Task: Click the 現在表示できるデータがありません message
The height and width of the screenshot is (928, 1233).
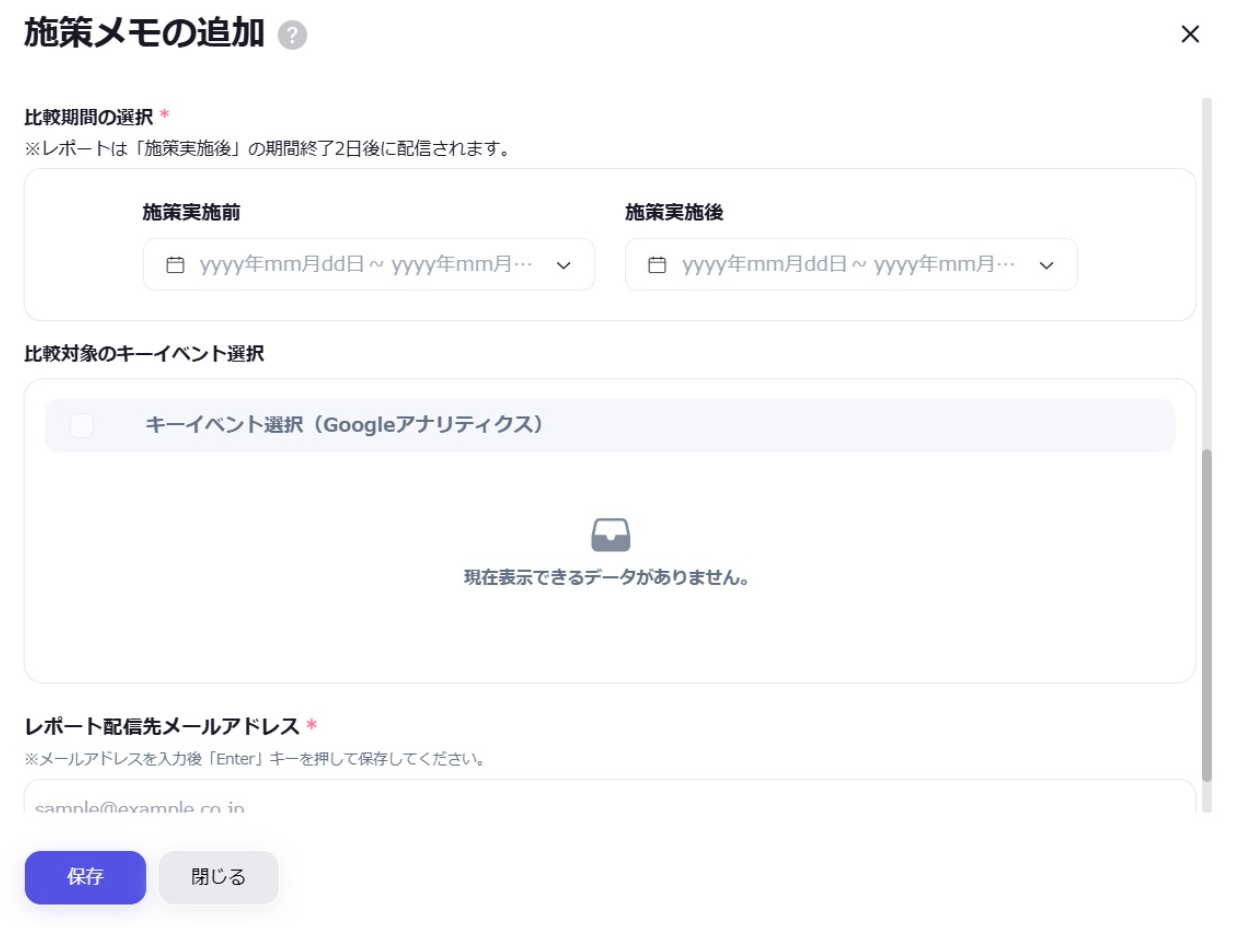Action: tap(607, 578)
